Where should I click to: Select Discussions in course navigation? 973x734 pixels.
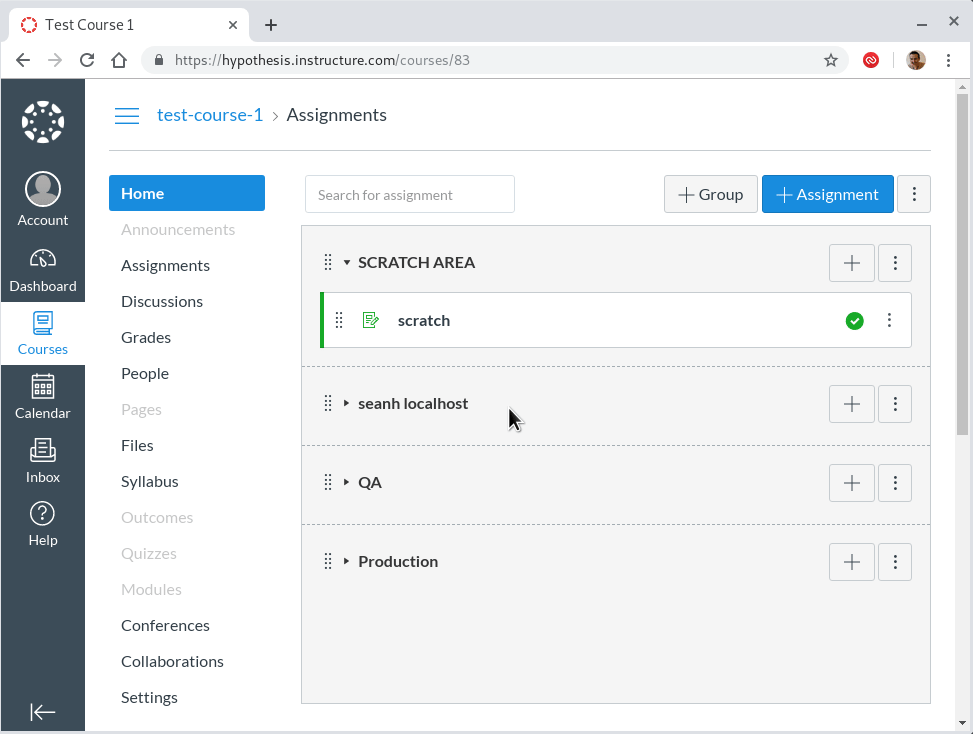click(x=162, y=302)
